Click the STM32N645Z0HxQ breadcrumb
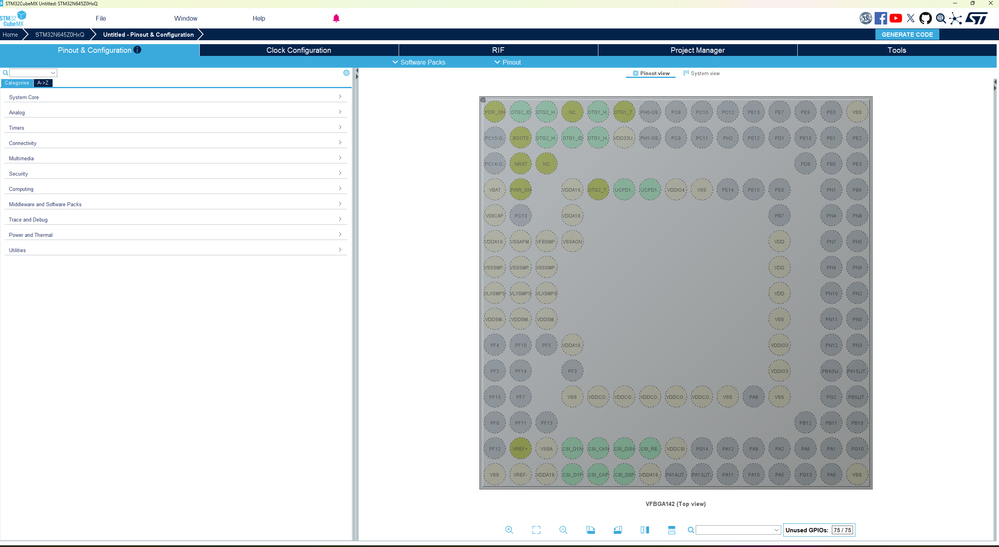 click(59, 34)
